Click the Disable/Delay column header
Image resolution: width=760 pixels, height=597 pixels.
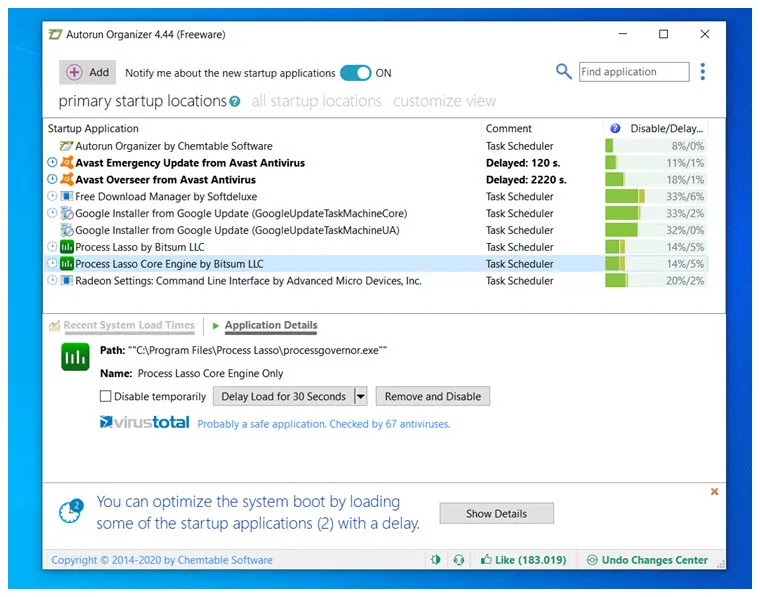pos(666,128)
